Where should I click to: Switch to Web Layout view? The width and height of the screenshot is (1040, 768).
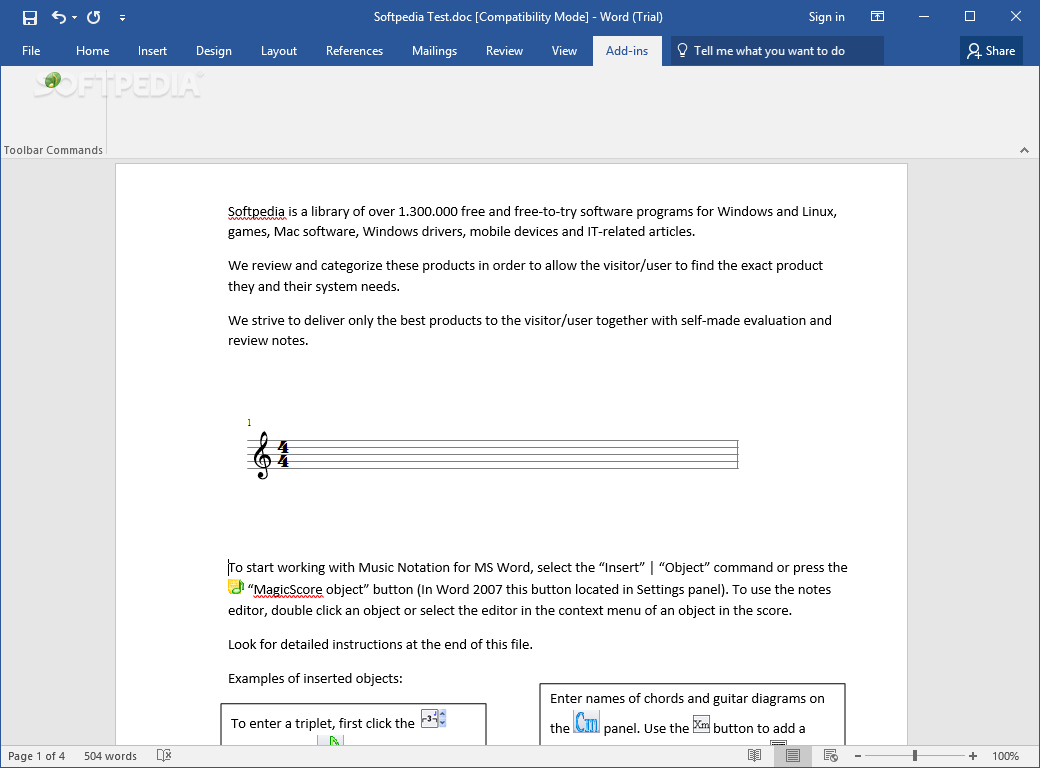(x=830, y=755)
